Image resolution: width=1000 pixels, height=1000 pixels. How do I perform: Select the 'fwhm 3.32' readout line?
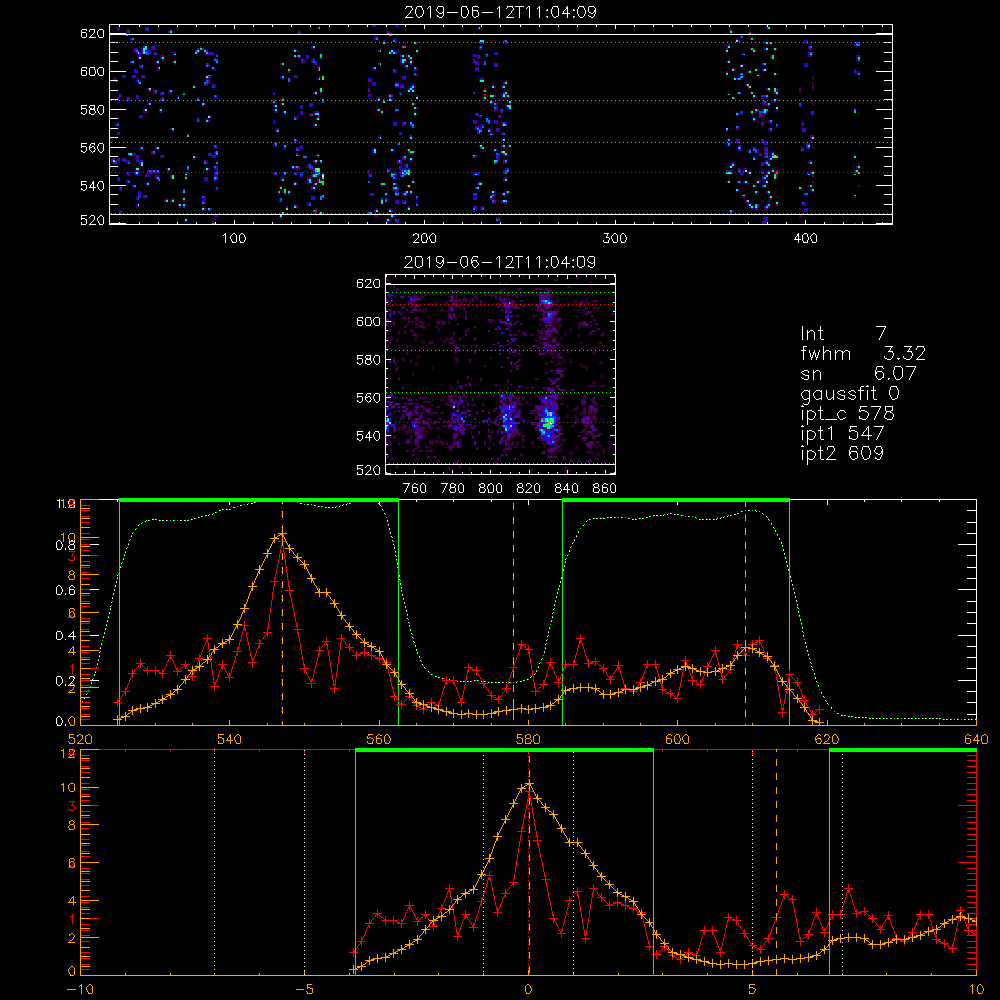[x=863, y=353]
